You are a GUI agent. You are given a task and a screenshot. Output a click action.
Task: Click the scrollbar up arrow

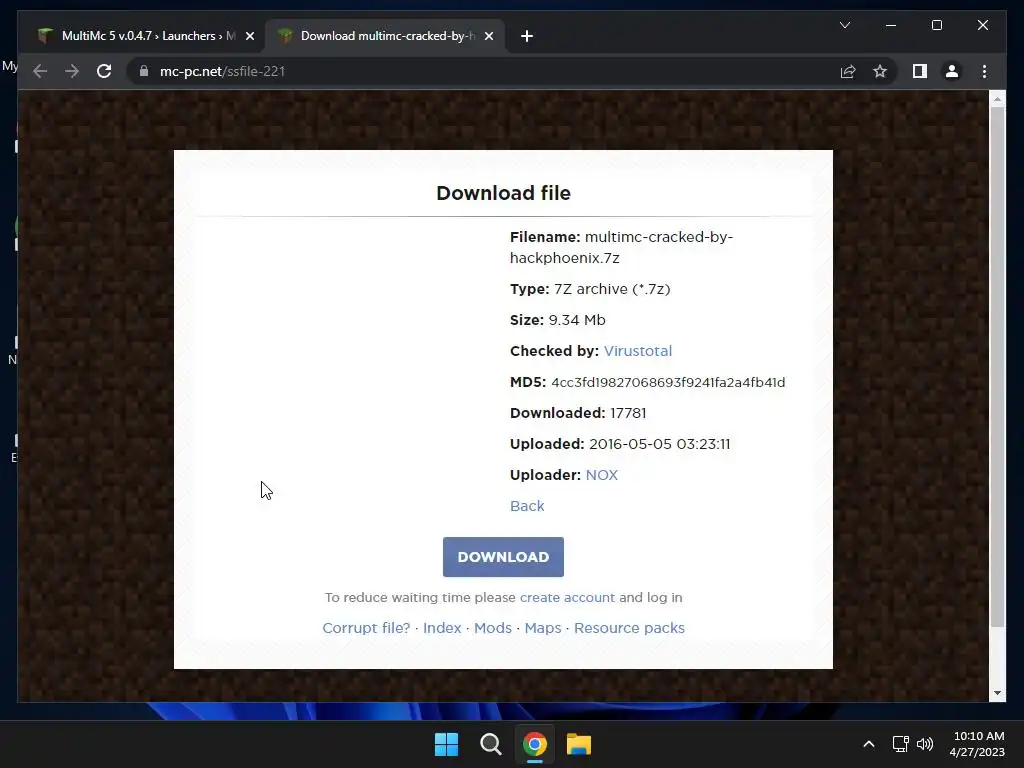(997, 99)
